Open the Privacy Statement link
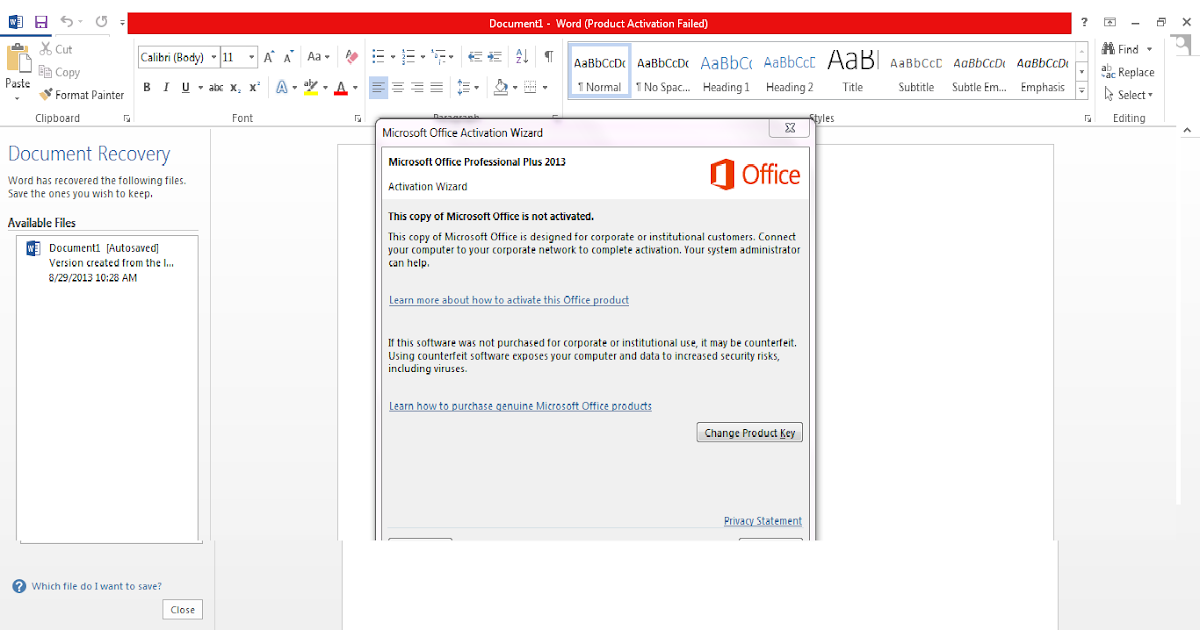 [763, 521]
